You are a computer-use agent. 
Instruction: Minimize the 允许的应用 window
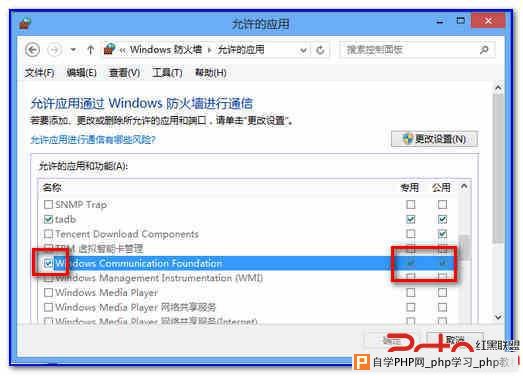pos(440,22)
